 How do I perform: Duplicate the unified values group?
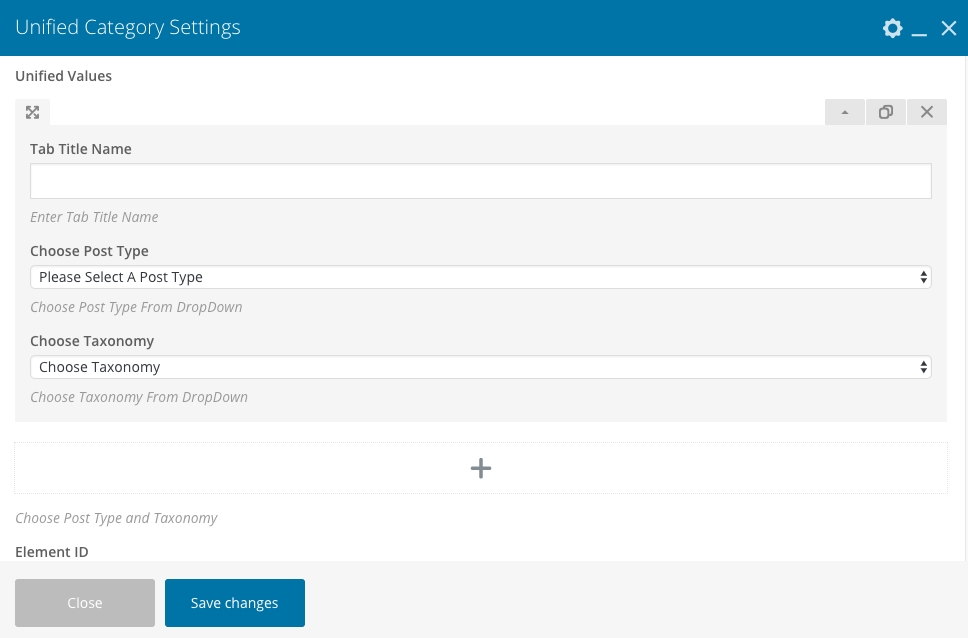[x=885, y=112]
